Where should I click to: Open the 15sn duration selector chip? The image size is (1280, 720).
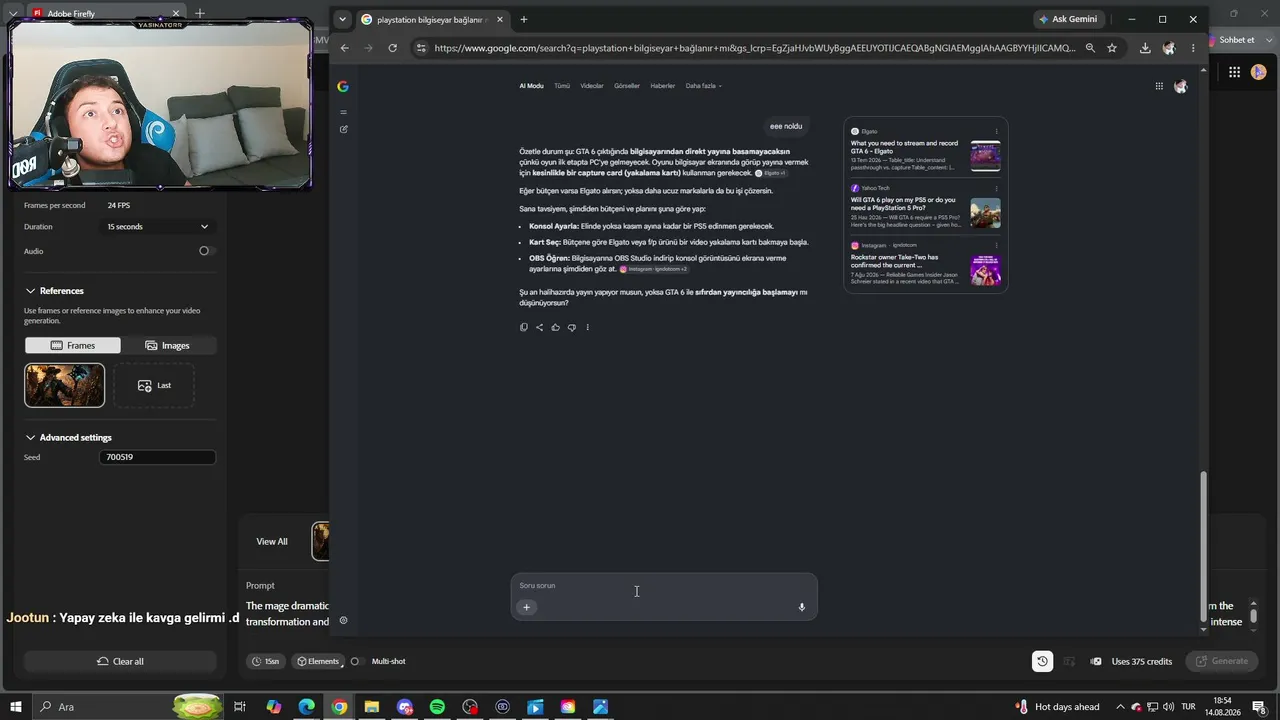tap(266, 661)
